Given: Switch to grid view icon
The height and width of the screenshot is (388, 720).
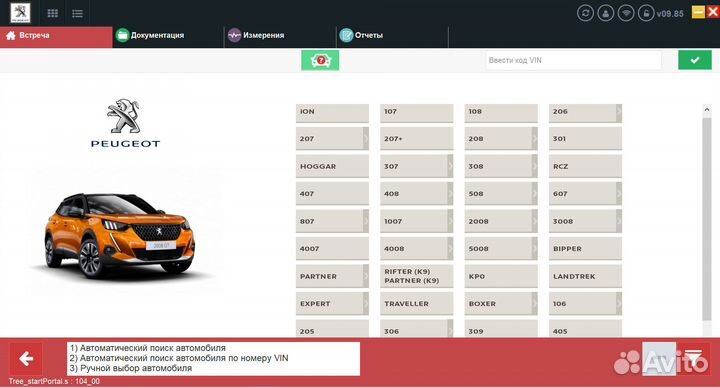Looking at the screenshot, I should point(53,13).
